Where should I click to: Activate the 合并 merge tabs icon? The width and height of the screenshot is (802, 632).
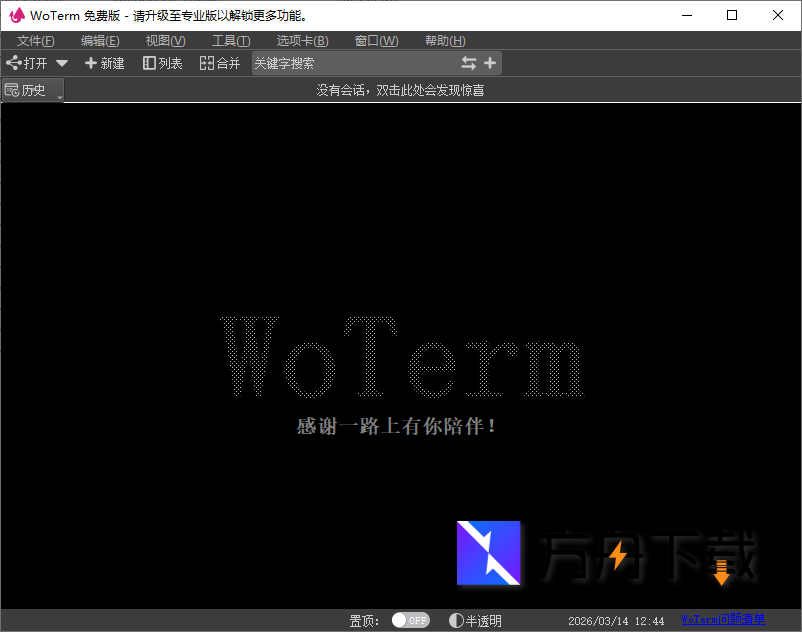[220, 62]
